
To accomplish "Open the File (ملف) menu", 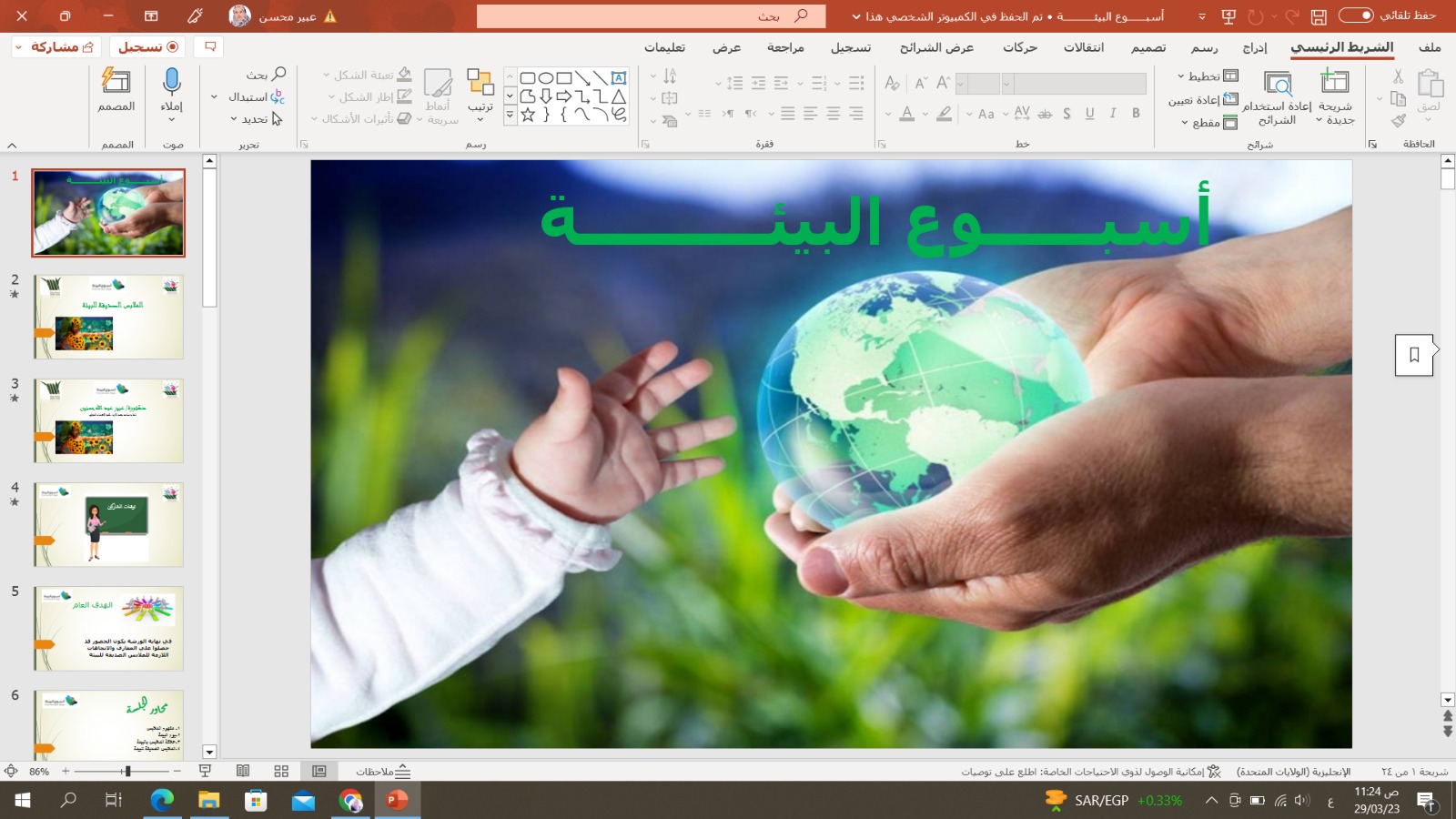I will pyautogui.click(x=1430, y=47).
